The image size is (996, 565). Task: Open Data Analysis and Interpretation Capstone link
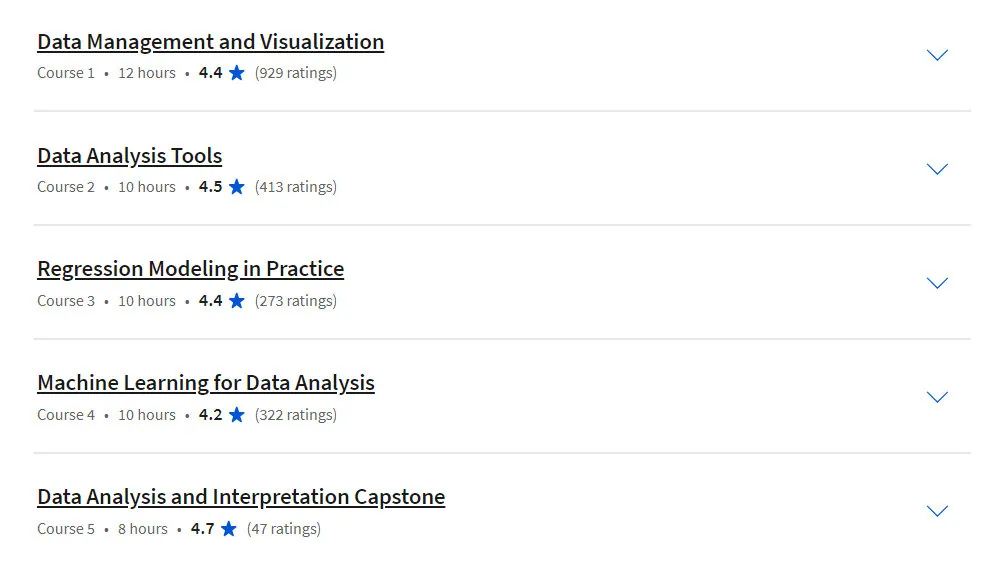tap(241, 497)
